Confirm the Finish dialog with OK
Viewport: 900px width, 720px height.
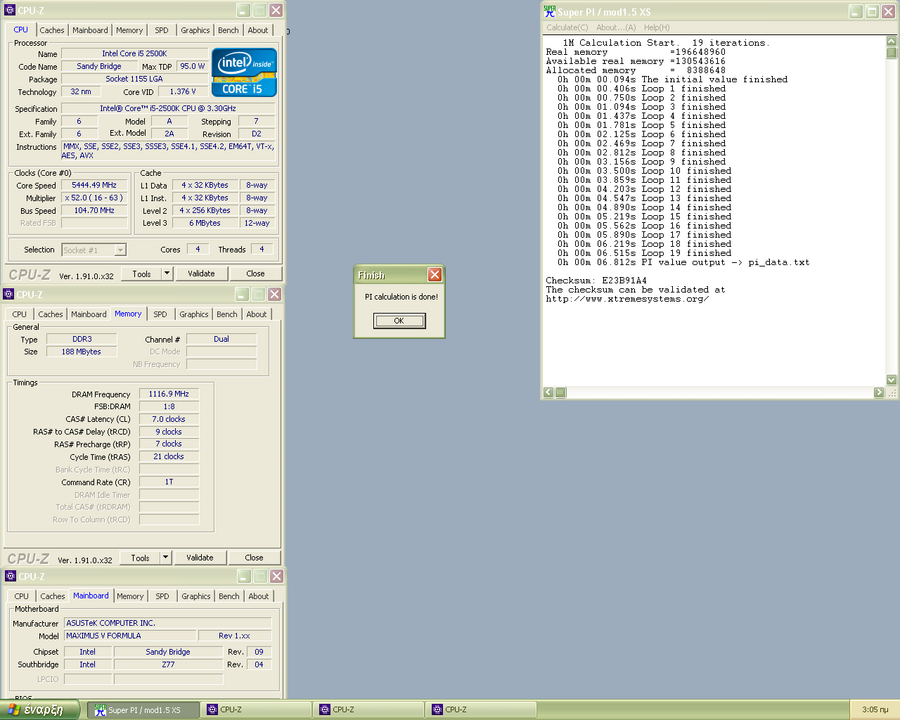399,321
